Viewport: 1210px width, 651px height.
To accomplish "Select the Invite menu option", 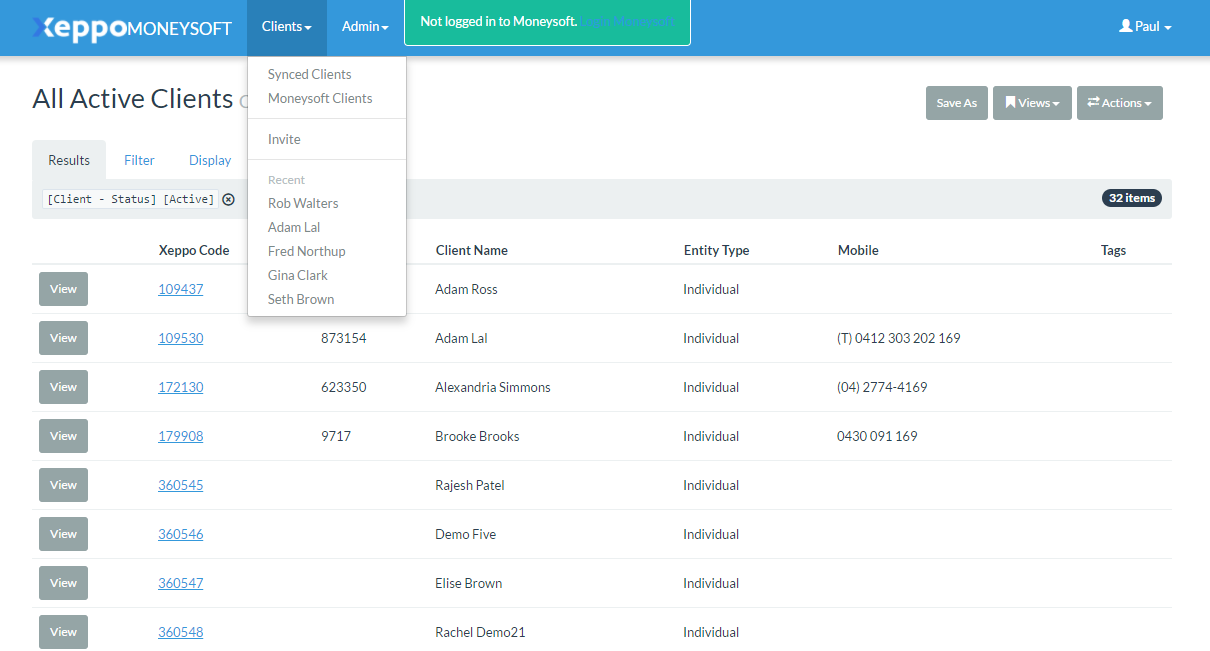I will (284, 139).
